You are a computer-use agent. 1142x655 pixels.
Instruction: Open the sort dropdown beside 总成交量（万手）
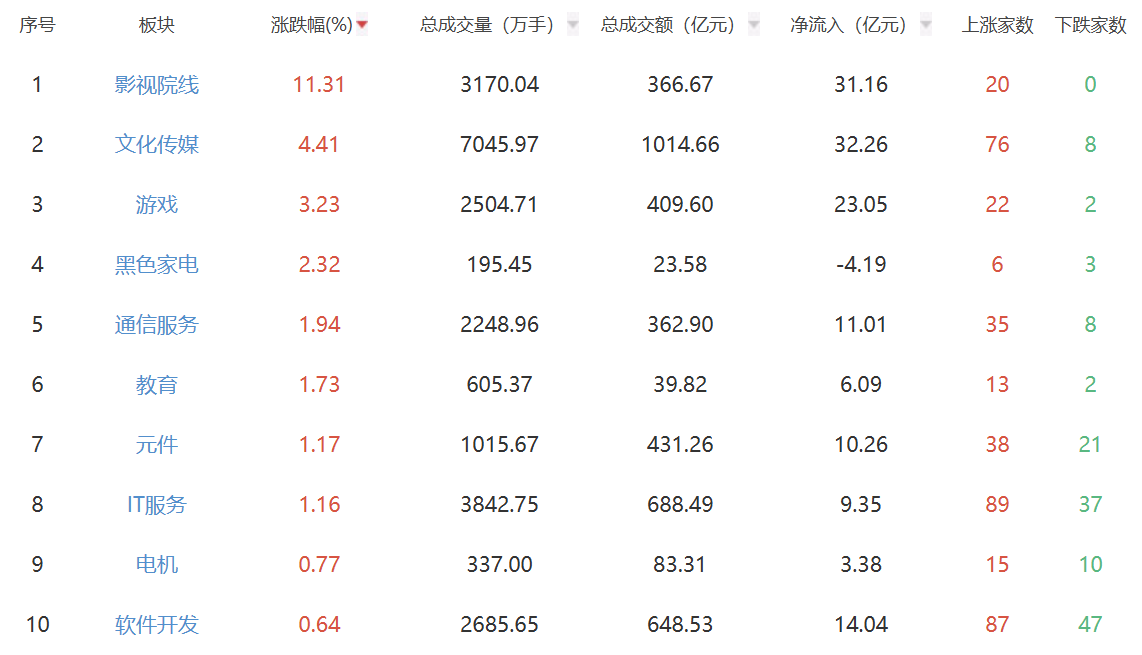click(x=571, y=25)
